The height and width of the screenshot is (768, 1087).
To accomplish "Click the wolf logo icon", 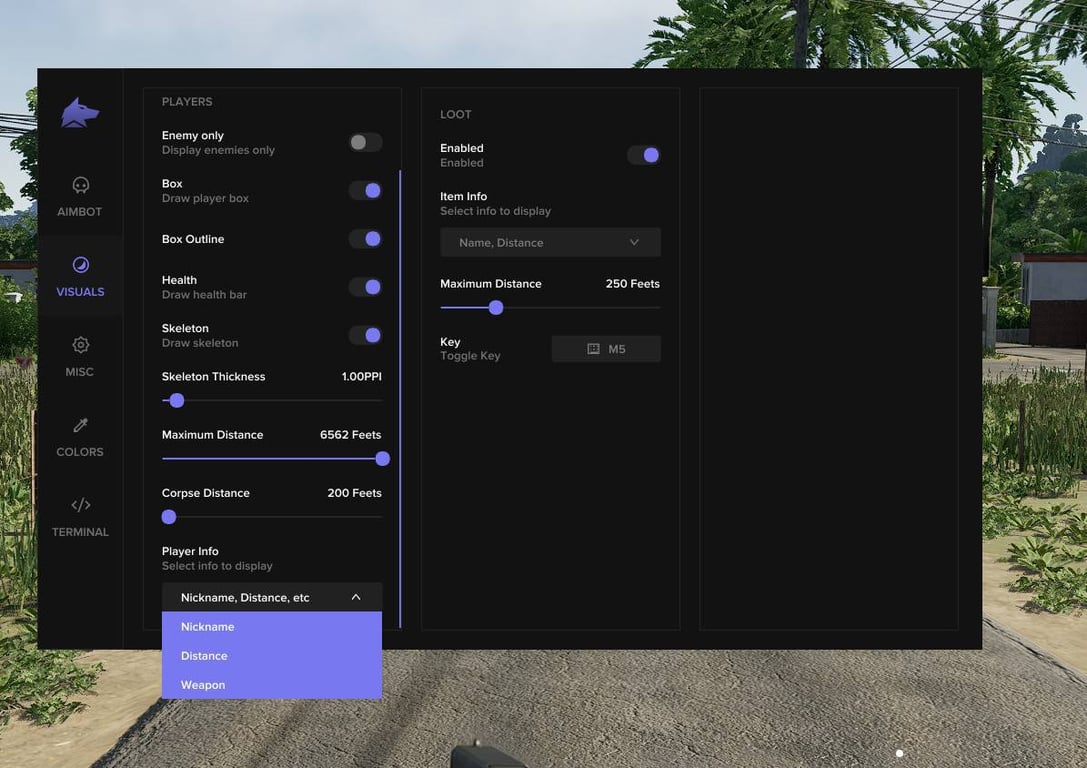I will [80, 113].
